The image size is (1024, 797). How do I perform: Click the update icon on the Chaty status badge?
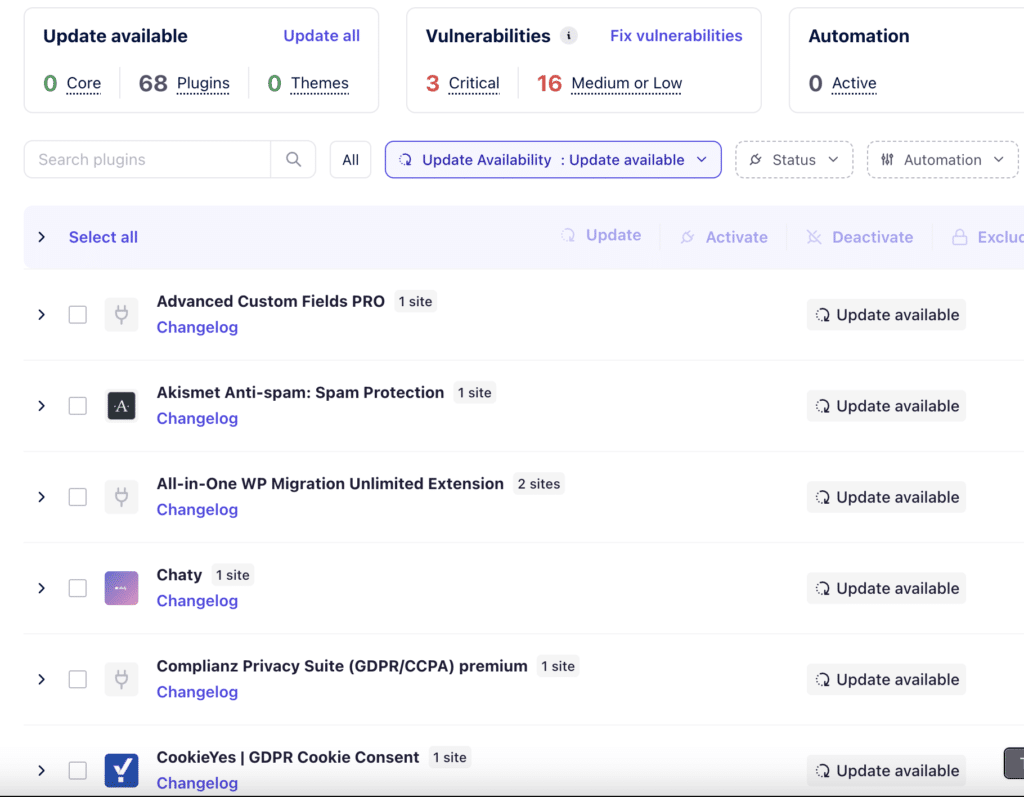[823, 589]
